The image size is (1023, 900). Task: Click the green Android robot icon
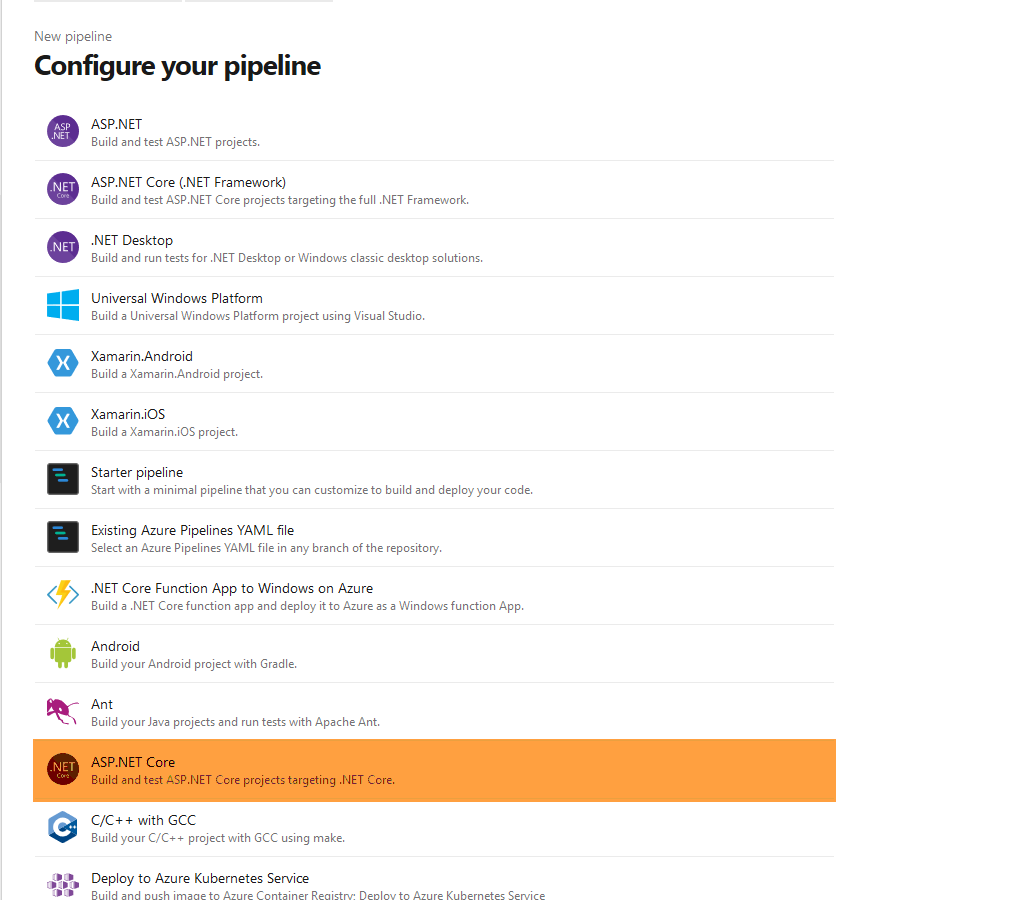(x=63, y=653)
